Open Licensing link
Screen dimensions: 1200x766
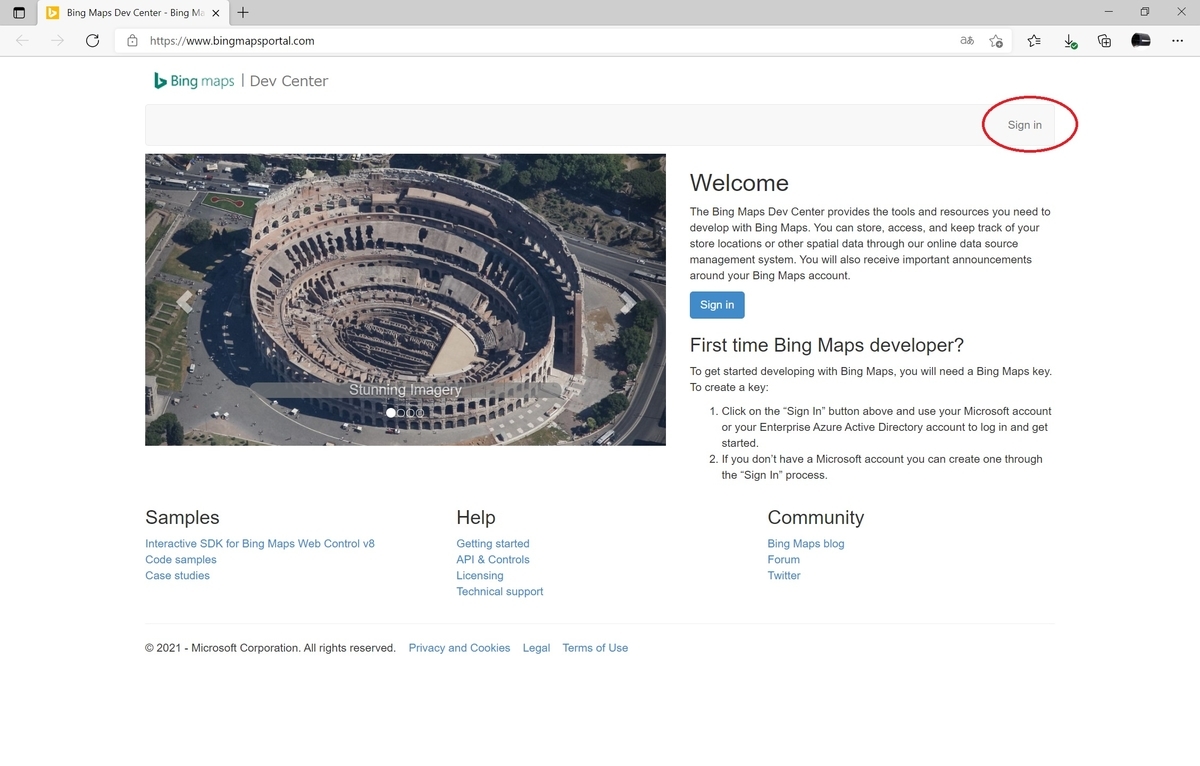pos(480,576)
